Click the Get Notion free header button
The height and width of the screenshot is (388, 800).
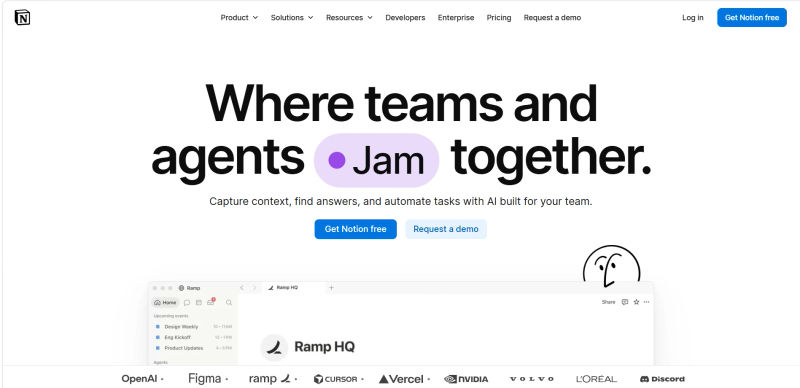pyautogui.click(x=752, y=17)
